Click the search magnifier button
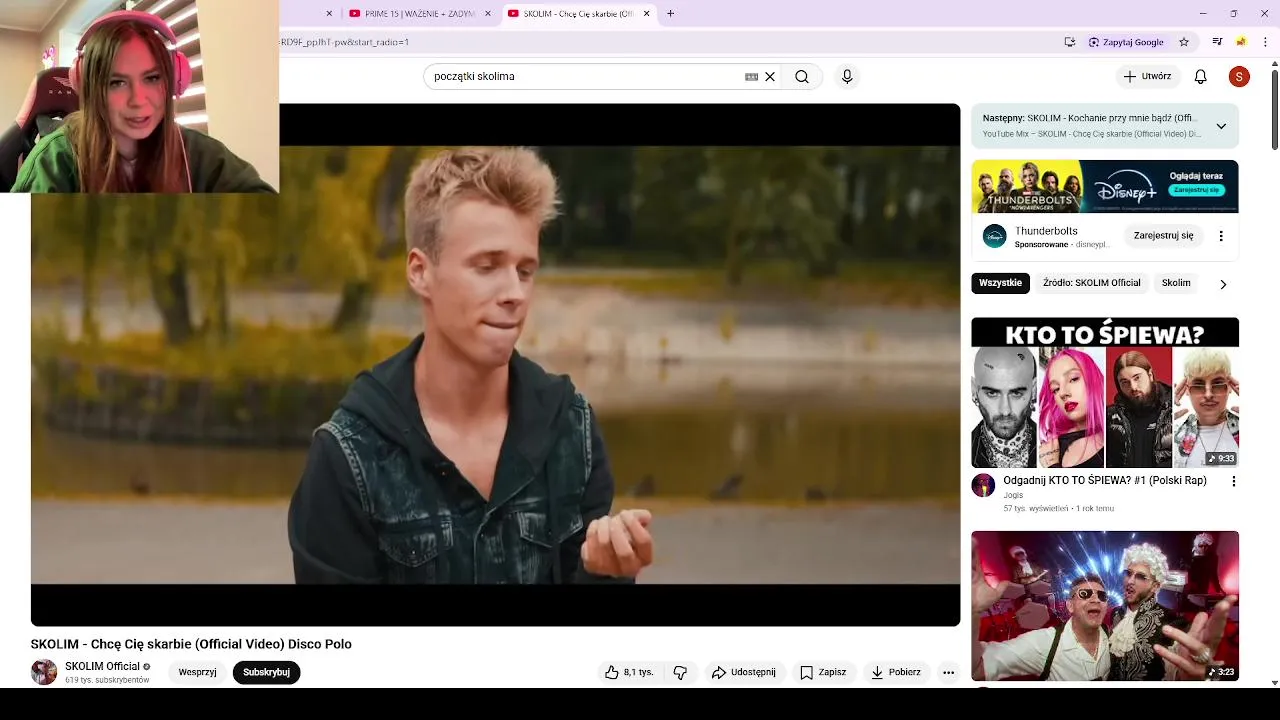The height and width of the screenshot is (720, 1280). [x=802, y=77]
